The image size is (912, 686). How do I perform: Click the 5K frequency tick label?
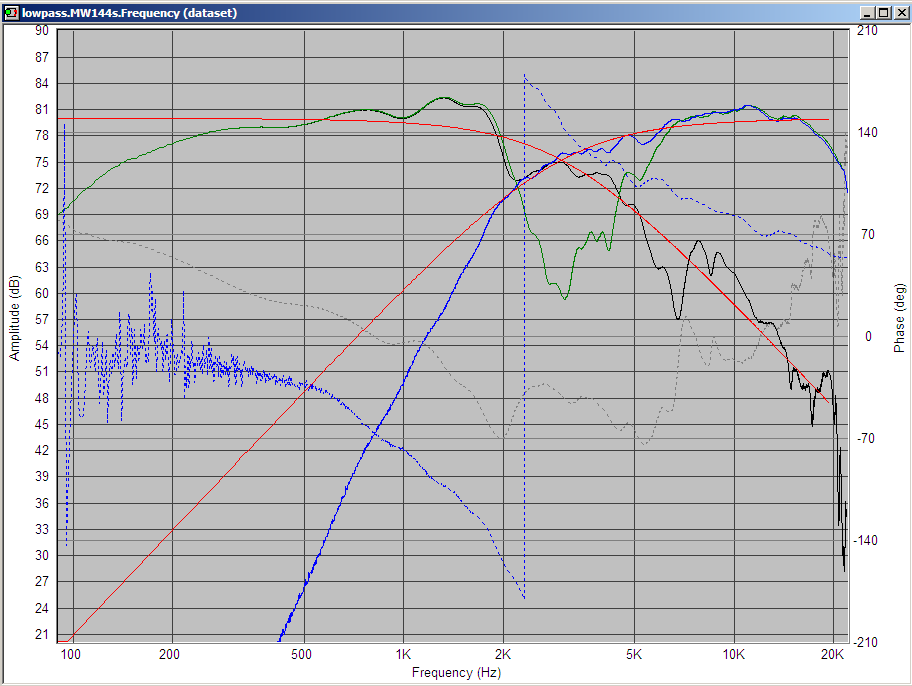634,655
